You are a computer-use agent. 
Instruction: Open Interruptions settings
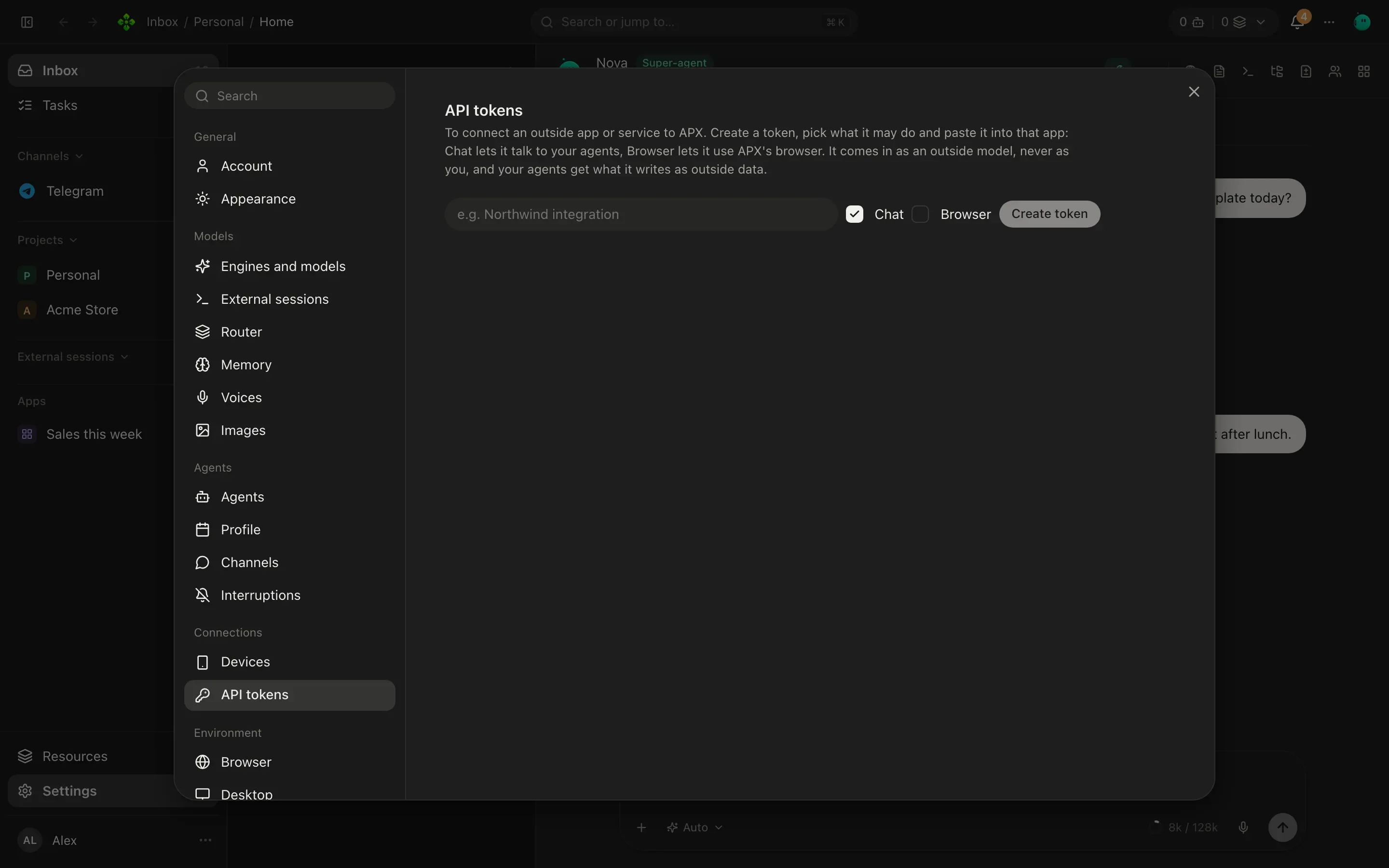[x=289, y=595]
